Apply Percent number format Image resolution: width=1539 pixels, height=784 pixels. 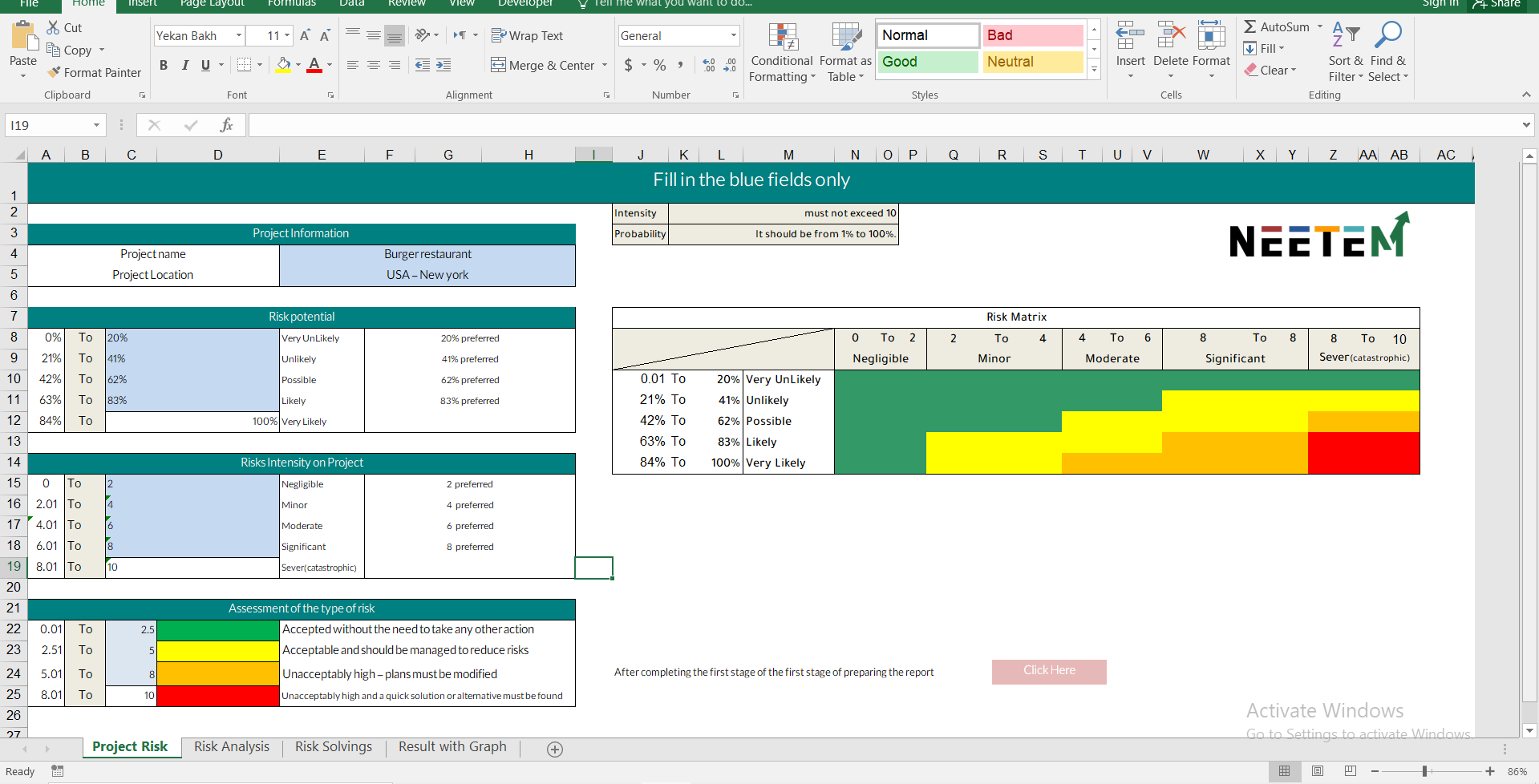pyautogui.click(x=659, y=65)
